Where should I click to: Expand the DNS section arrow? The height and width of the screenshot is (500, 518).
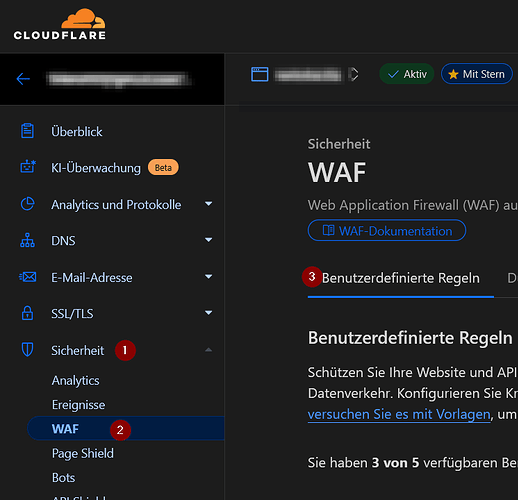click(209, 240)
